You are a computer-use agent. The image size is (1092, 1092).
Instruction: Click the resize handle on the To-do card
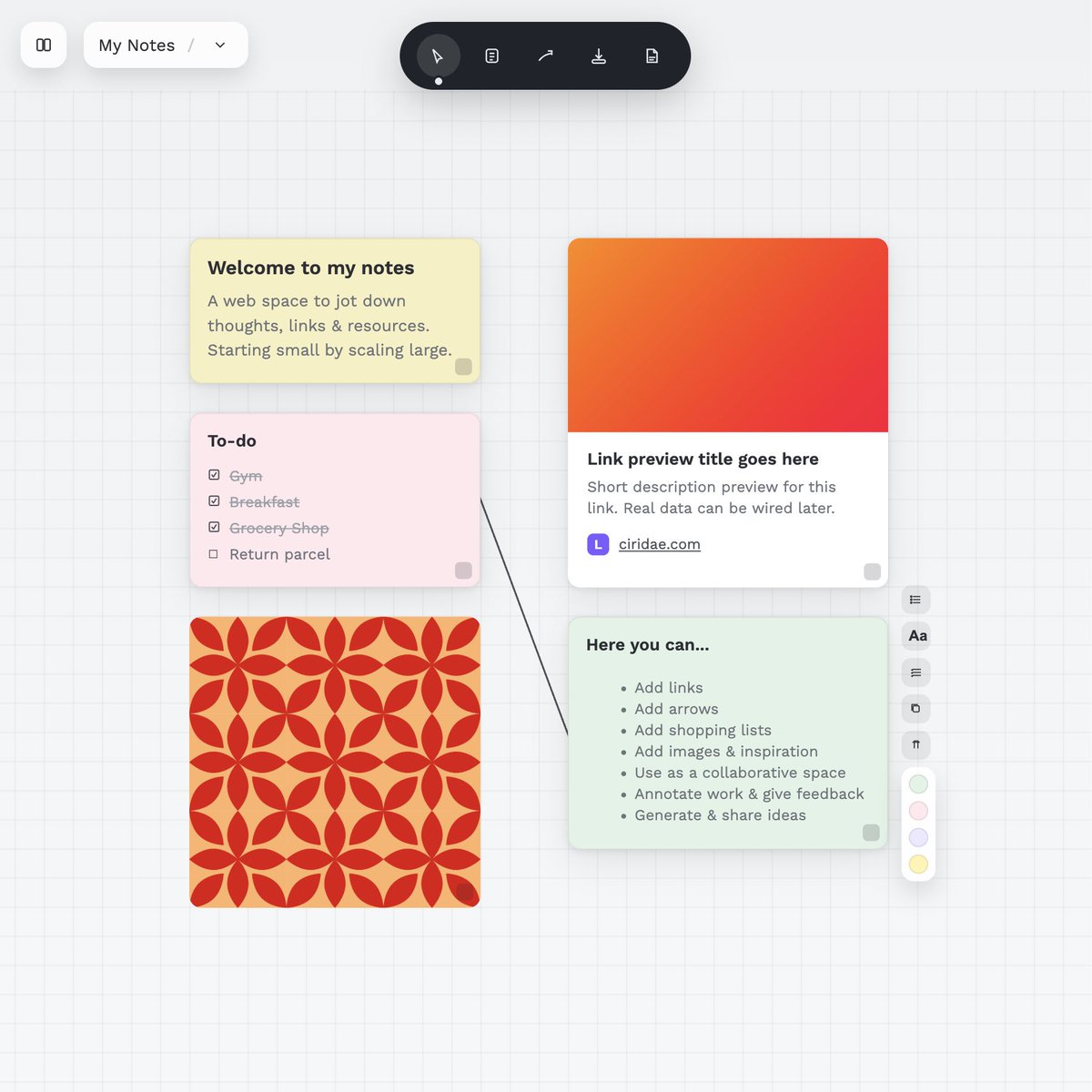463,571
